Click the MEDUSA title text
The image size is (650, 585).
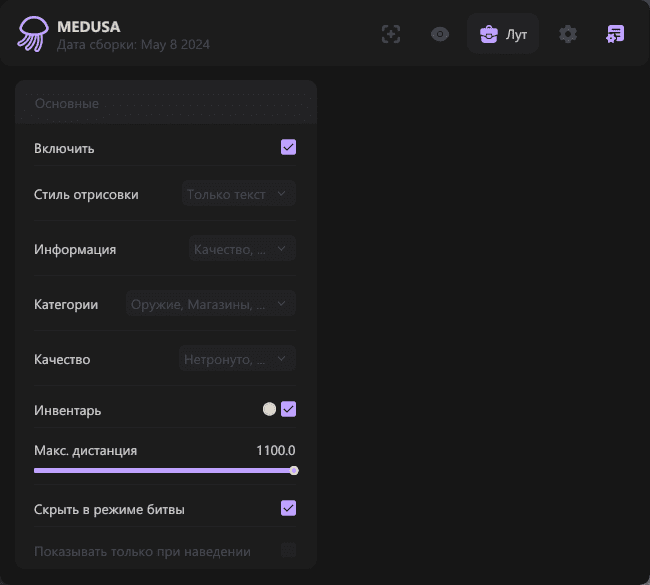coord(88,25)
